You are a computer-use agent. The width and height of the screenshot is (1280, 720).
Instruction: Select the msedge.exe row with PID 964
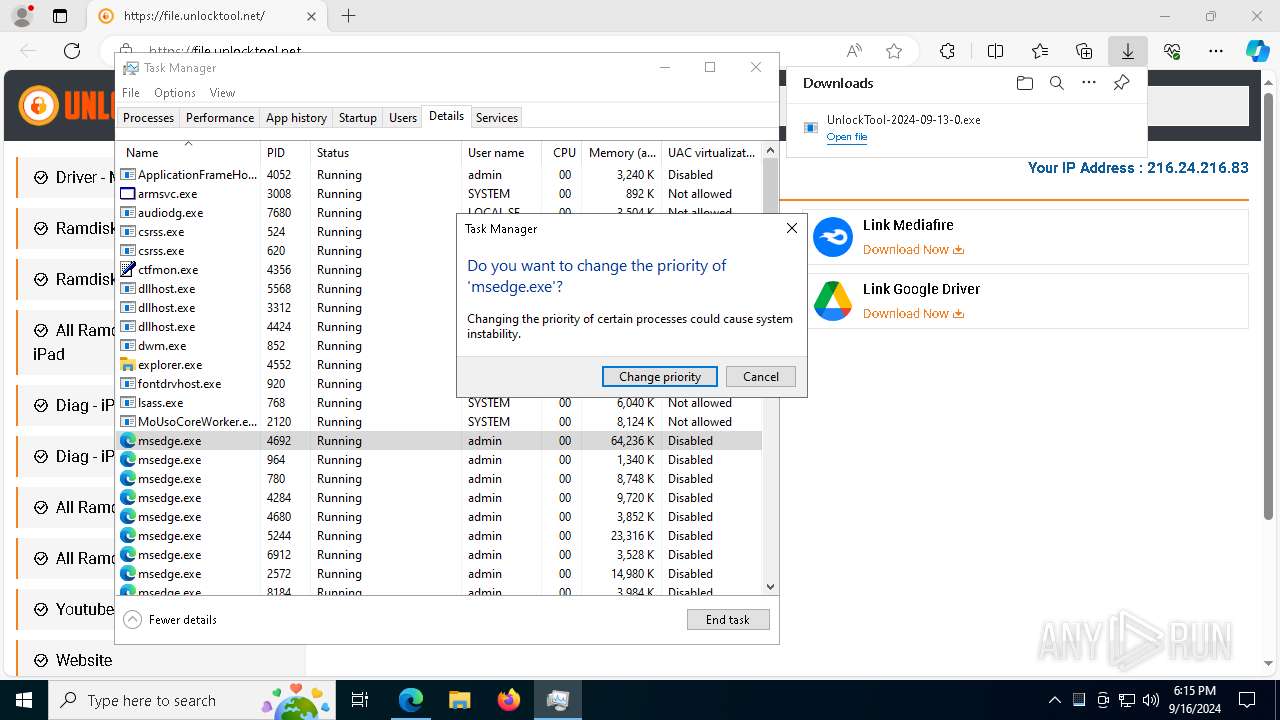[x=440, y=460]
